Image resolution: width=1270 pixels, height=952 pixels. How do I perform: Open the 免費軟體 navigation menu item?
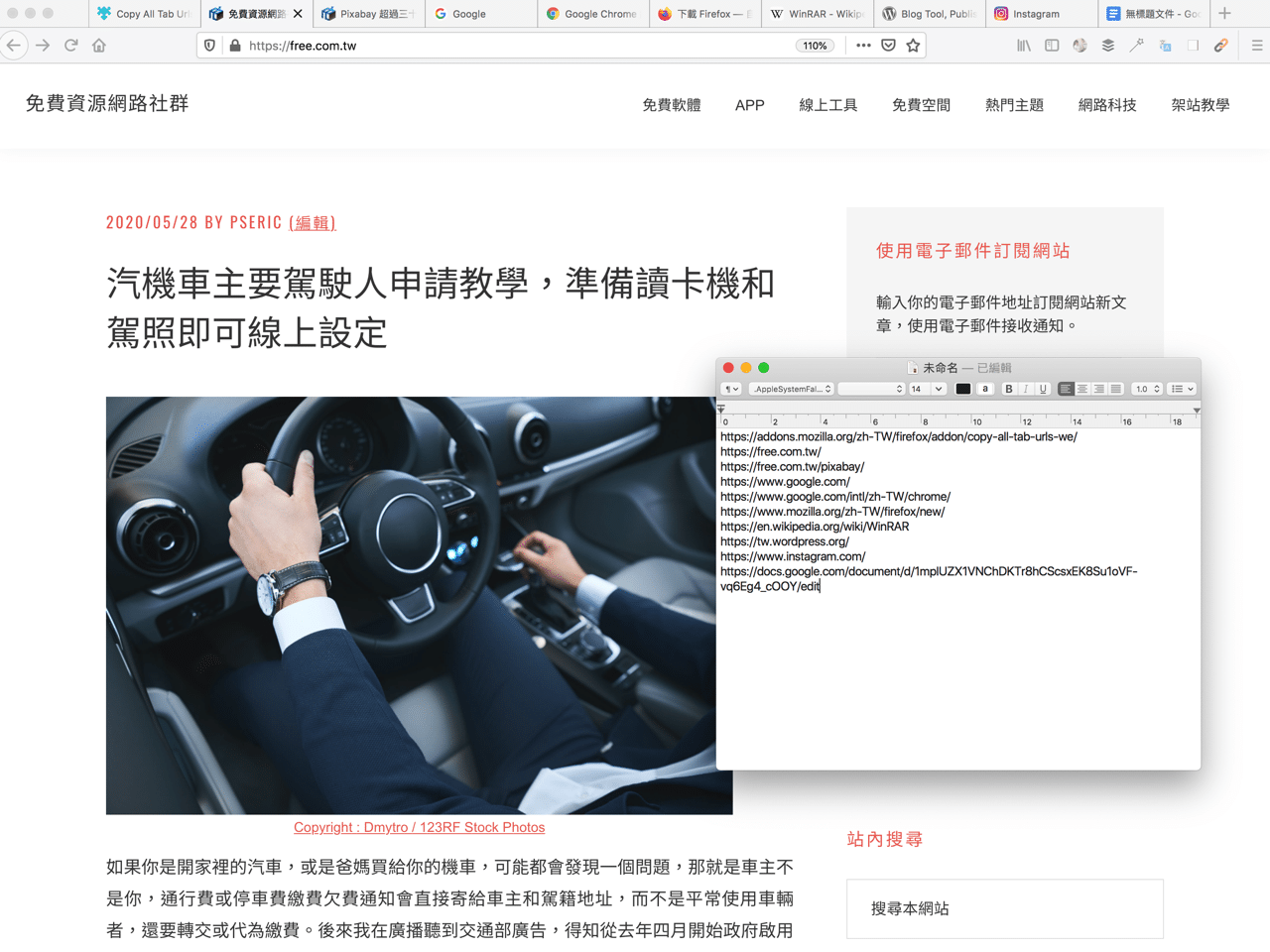(x=672, y=105)
